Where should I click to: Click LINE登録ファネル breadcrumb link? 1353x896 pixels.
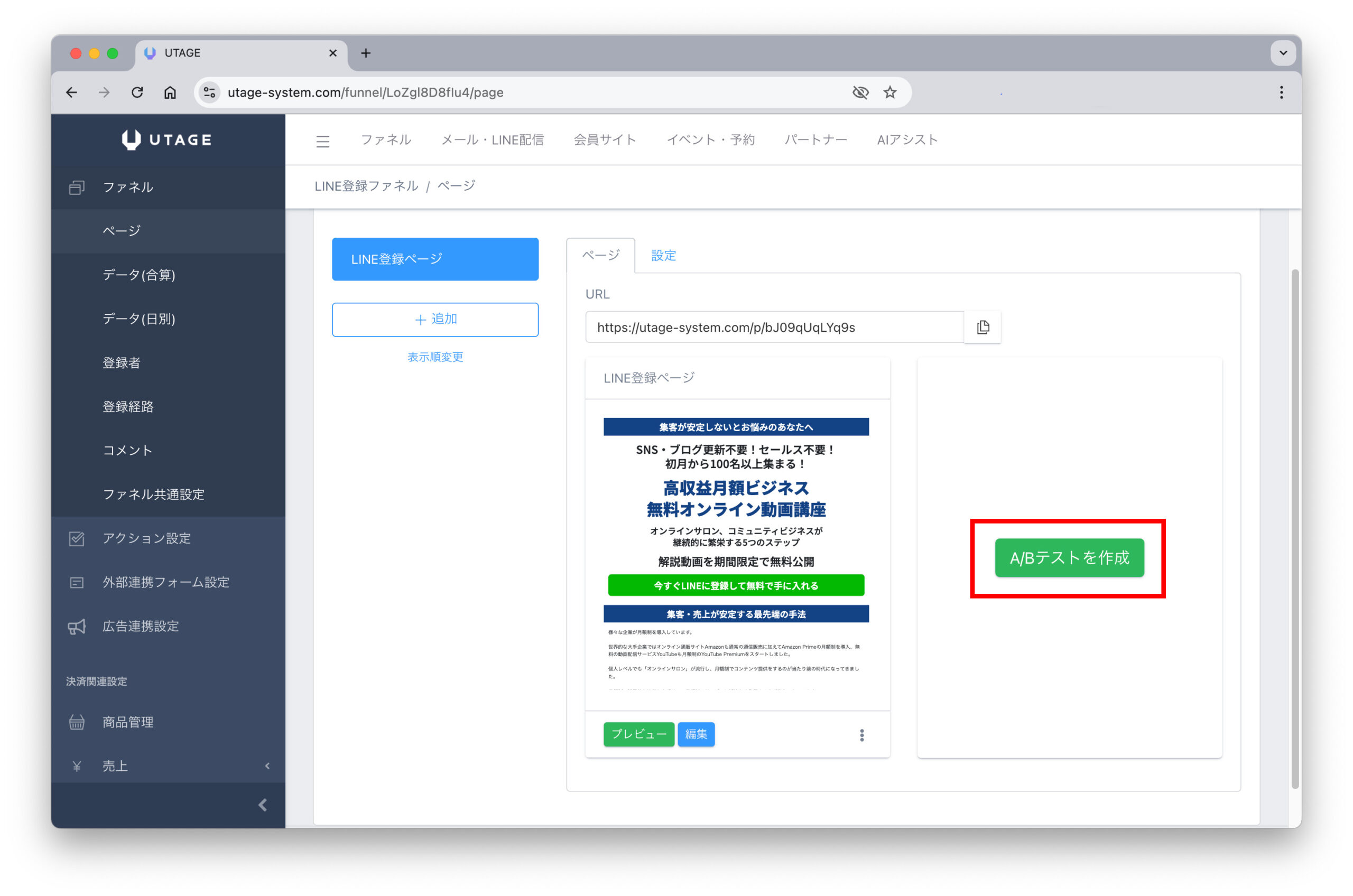(x=366, y=186)
